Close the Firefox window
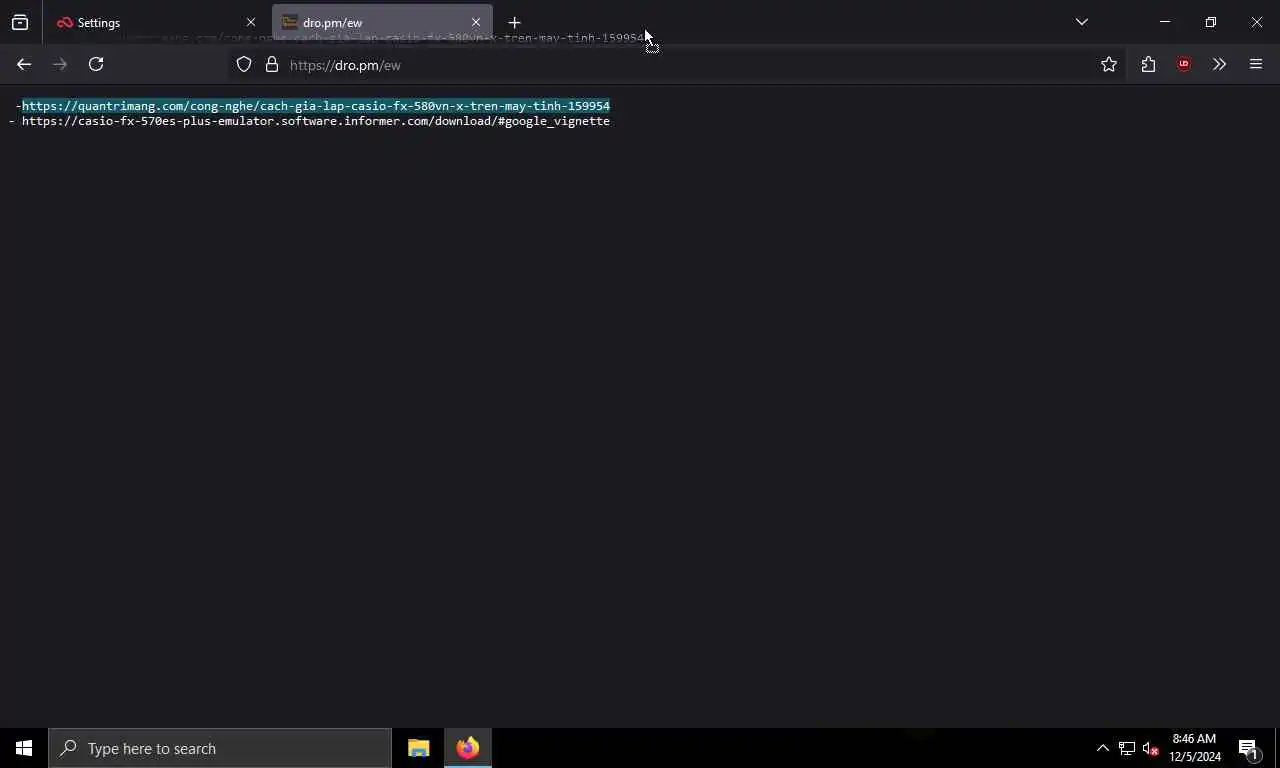This screenshot has width=1280, height=768. (x=1257, y=22)
